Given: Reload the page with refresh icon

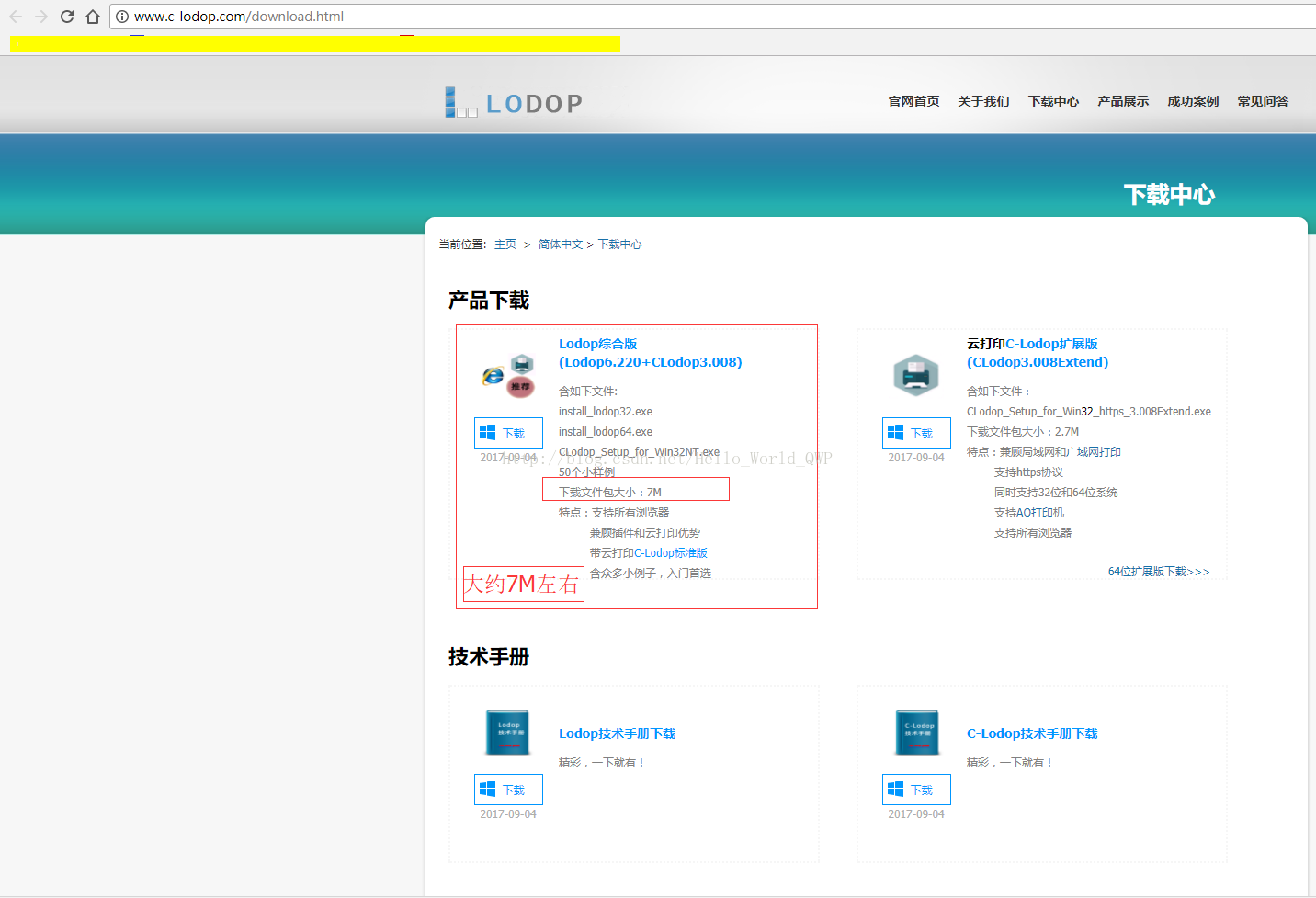Looking at the screenshot, I should 67,17.
